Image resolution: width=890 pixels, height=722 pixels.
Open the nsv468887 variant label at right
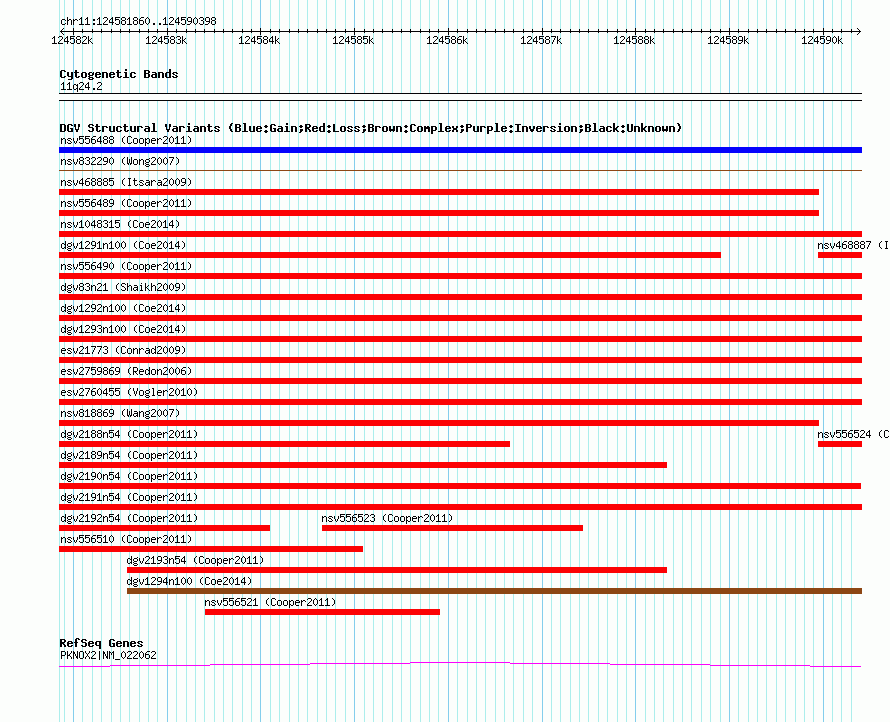(x=853, y=245)
